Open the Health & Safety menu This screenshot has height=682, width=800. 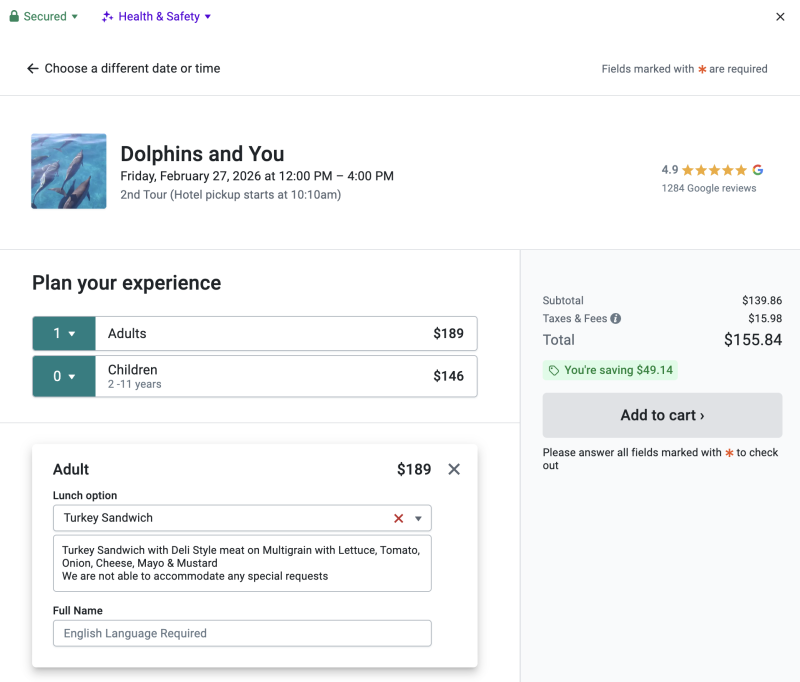156,16
